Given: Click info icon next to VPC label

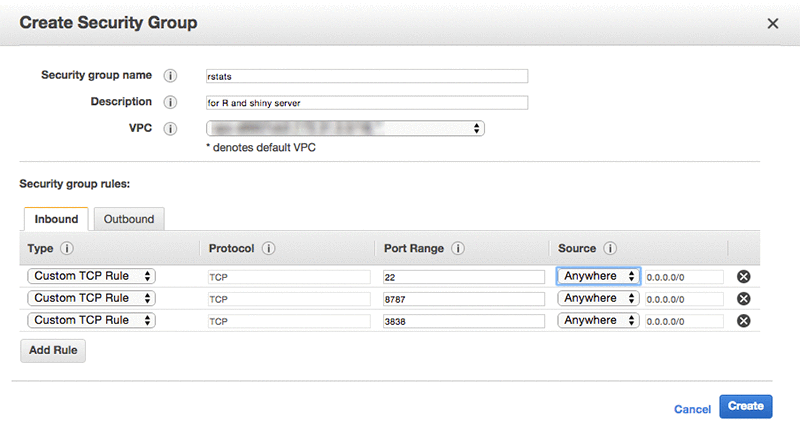Looking at the screenshot, I should click(x=170, y=129).
